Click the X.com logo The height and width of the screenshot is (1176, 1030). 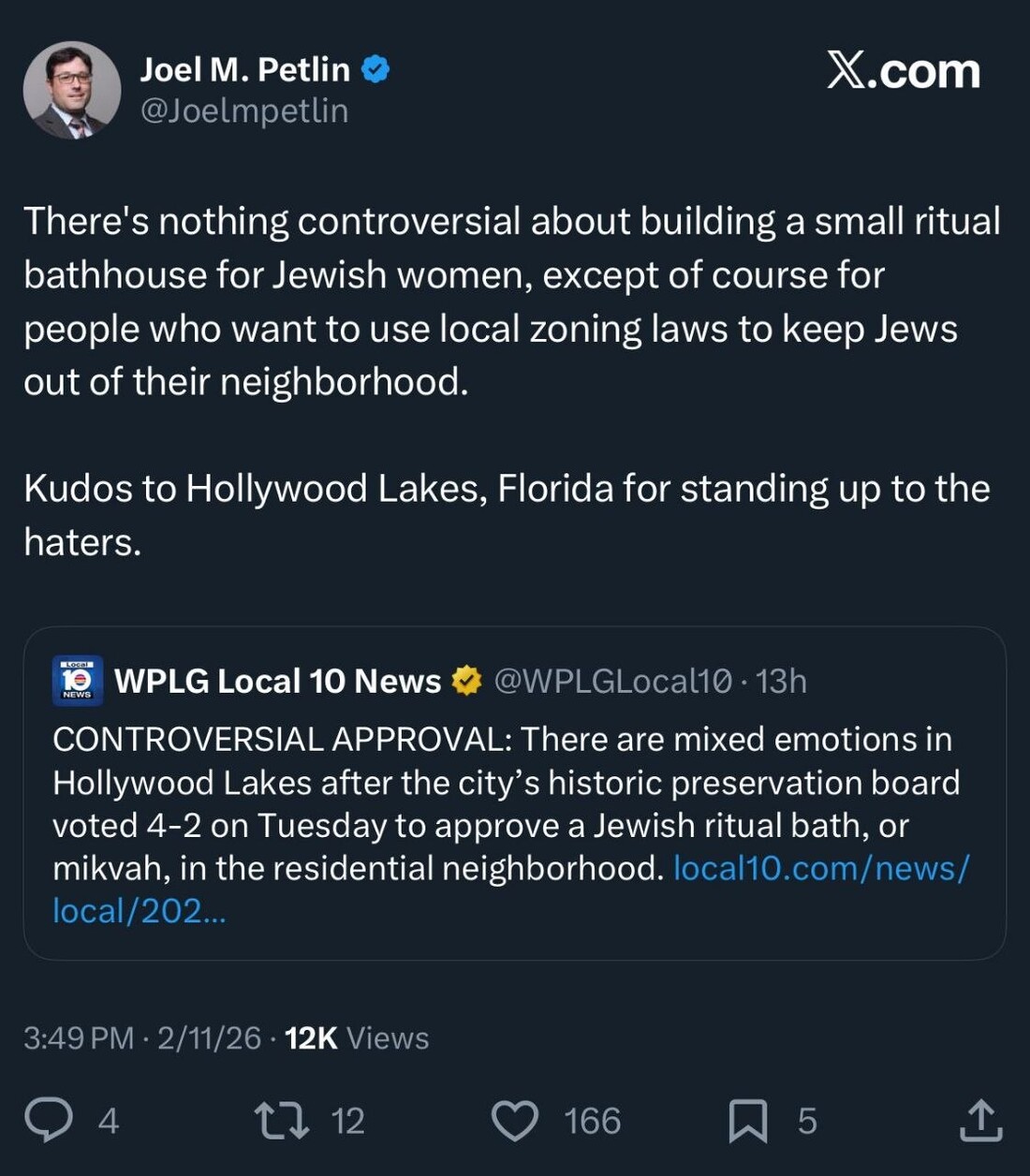click(x=903, y=71)
